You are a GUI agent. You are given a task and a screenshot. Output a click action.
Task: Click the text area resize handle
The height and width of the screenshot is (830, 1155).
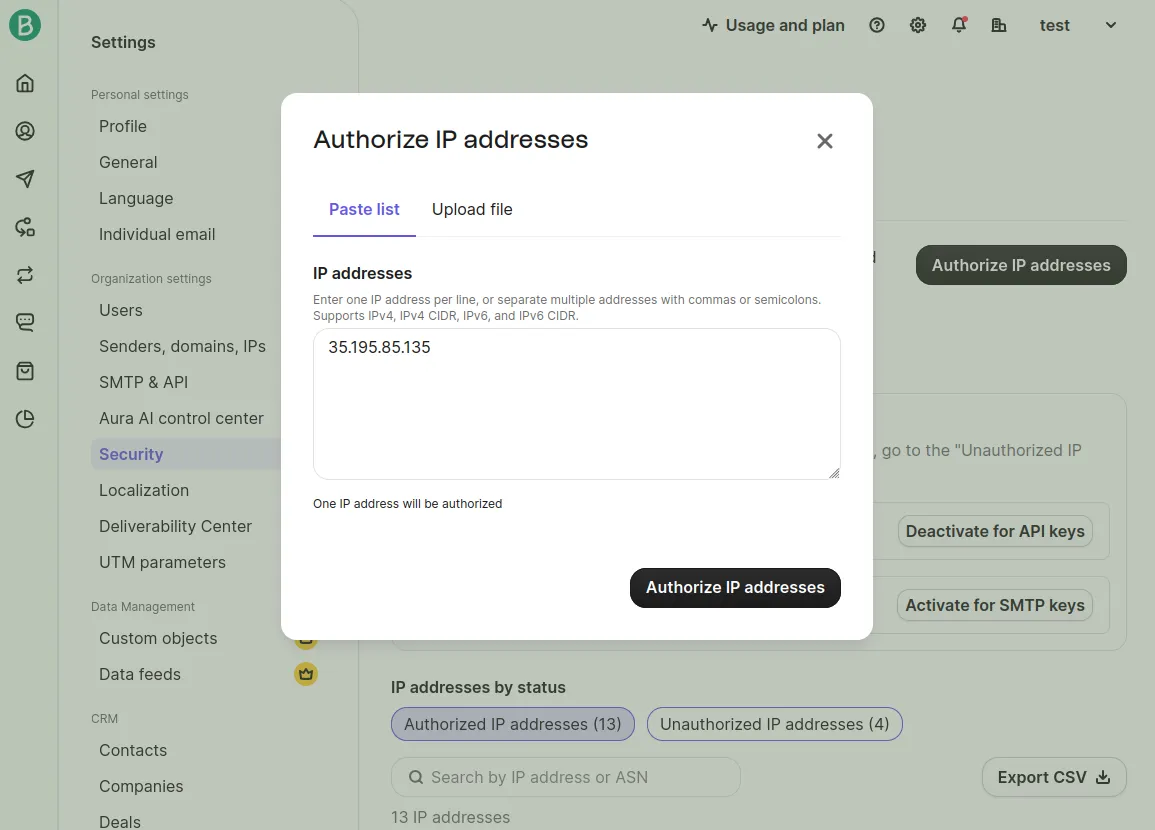click(x=833, y=473)
